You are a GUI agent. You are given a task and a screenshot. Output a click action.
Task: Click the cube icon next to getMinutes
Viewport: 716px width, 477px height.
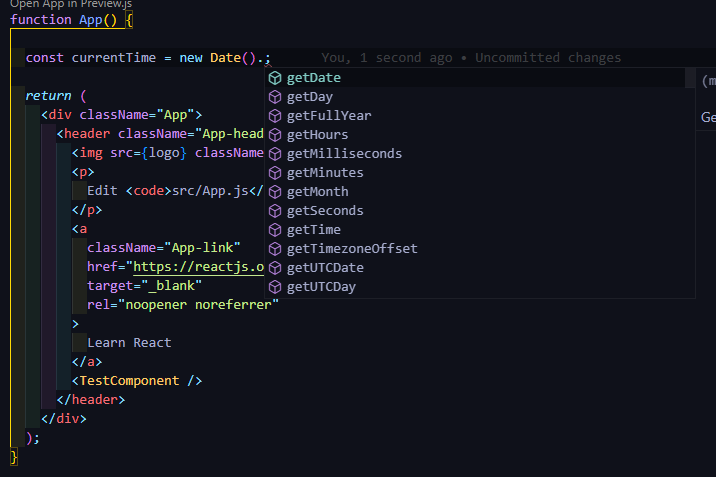coord(275,173)
